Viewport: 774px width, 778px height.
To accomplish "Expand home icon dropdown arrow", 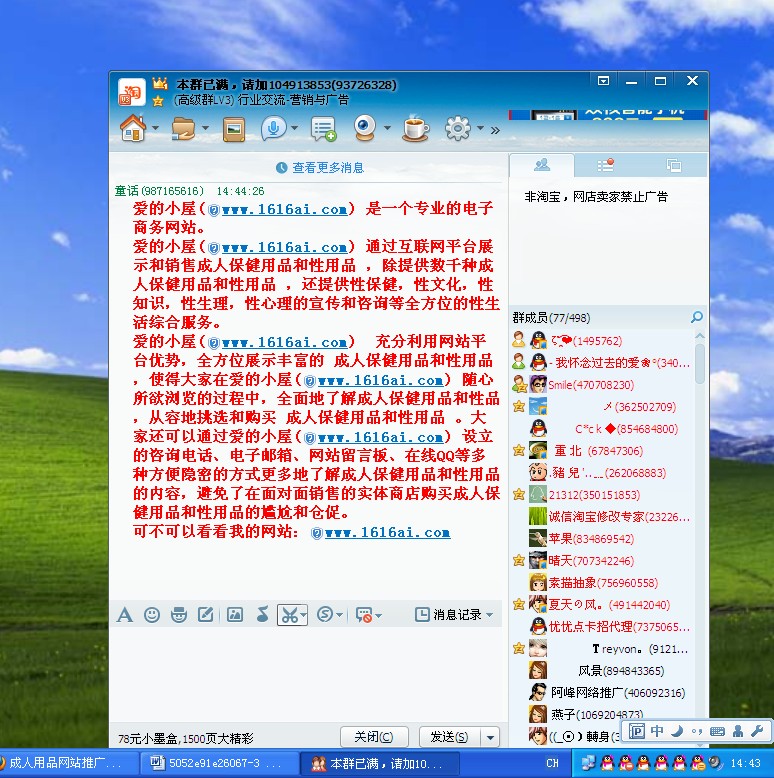I will 155,128.
